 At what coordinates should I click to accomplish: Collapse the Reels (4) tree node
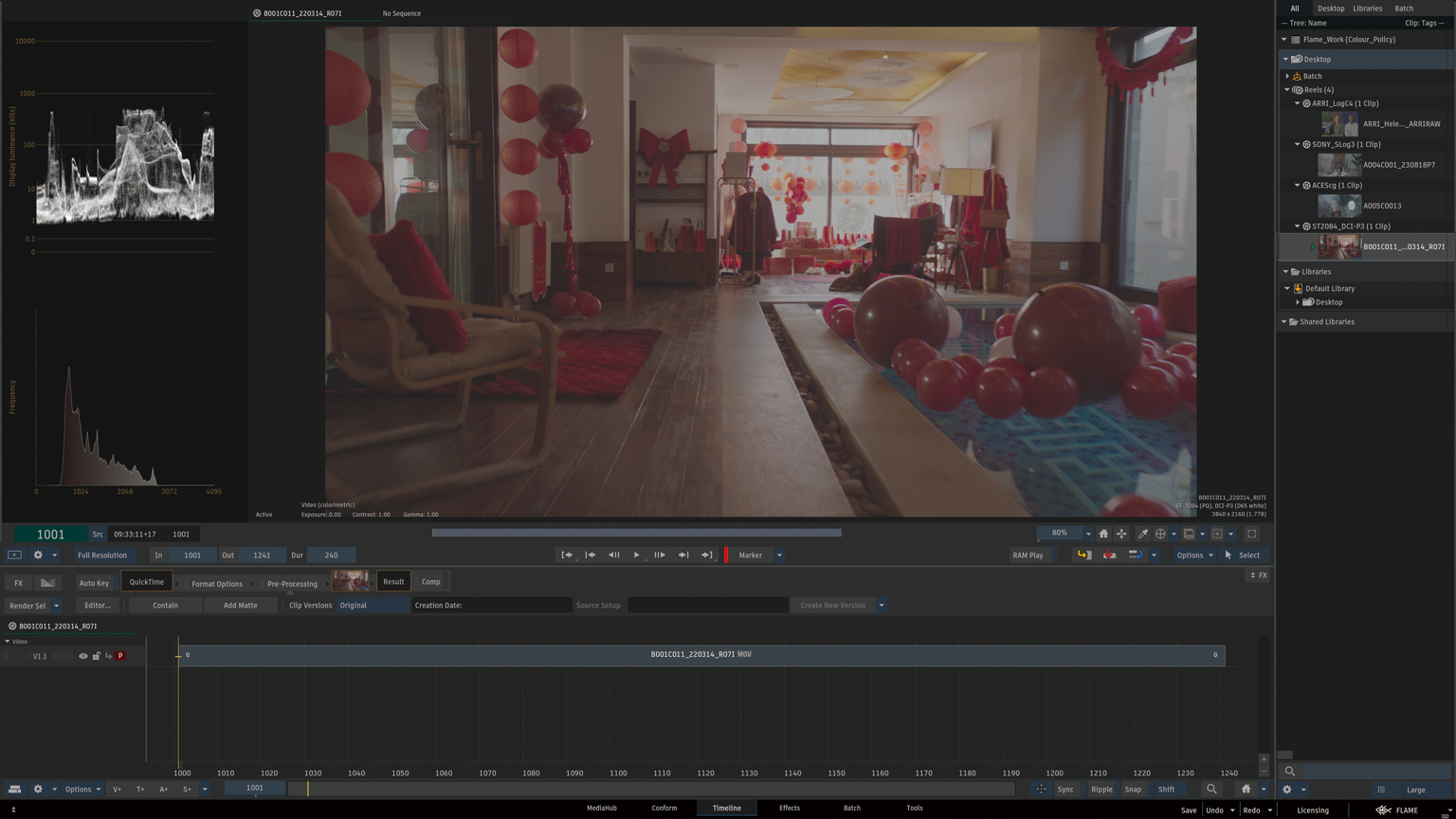1287,90
